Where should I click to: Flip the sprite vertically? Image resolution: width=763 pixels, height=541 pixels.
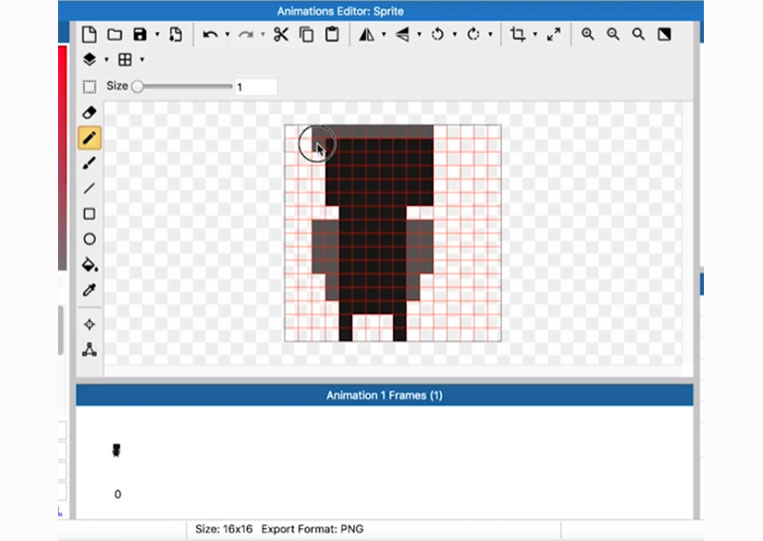tap(402, 35)
